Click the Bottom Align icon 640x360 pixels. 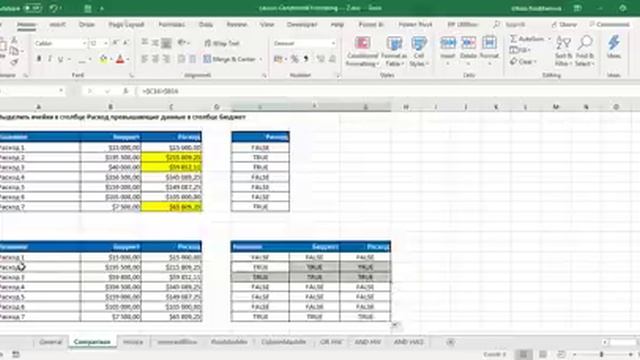click(x=166, y=43)
